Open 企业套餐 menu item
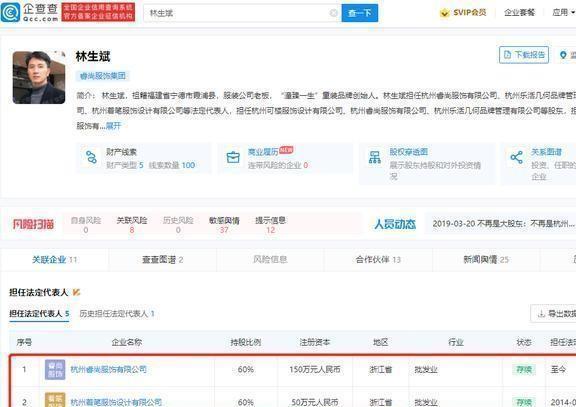The image size is (576, 407). point(519,12)
